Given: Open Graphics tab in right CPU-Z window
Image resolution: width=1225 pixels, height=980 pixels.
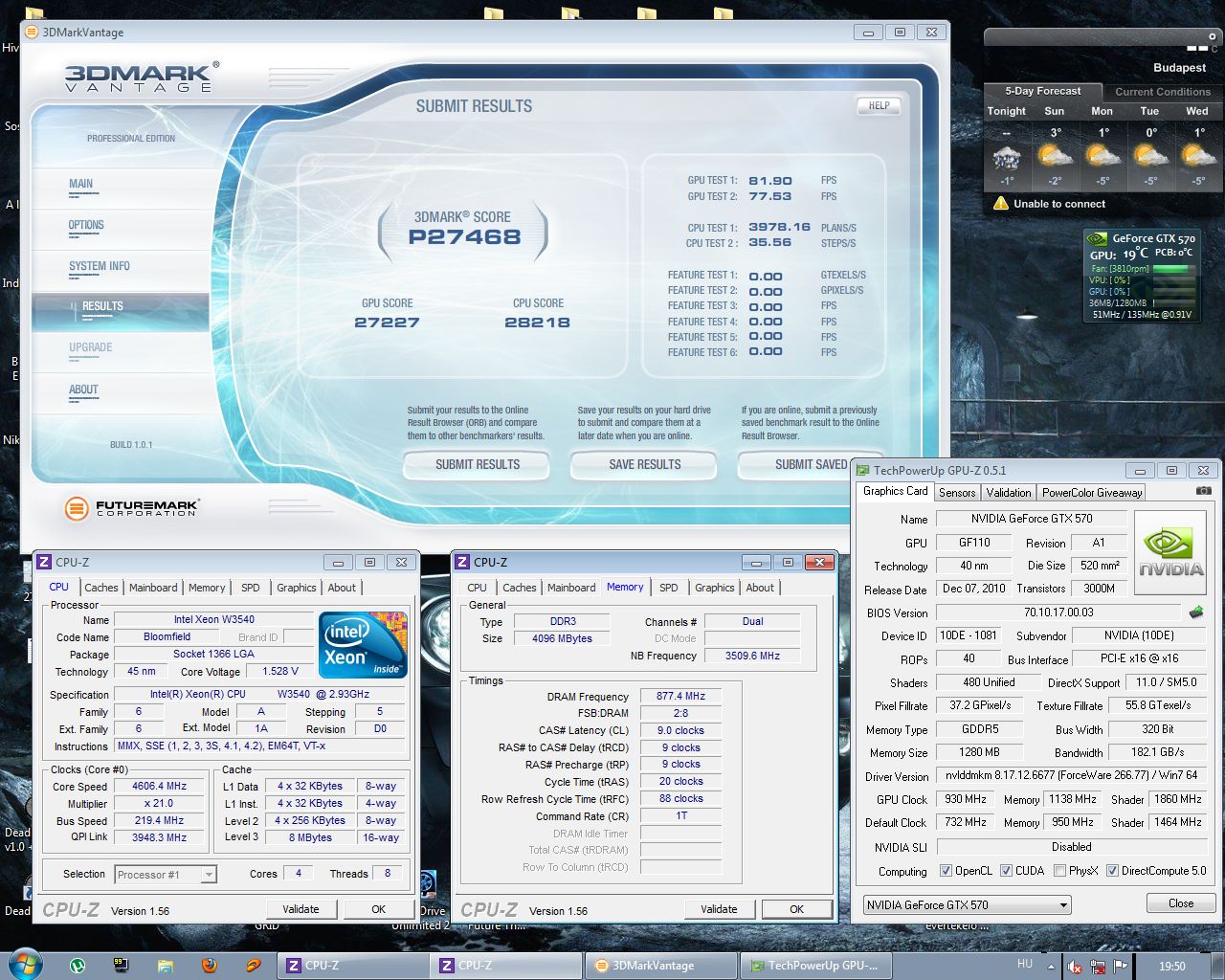Looking at the screenshot, I should (715, 588).
